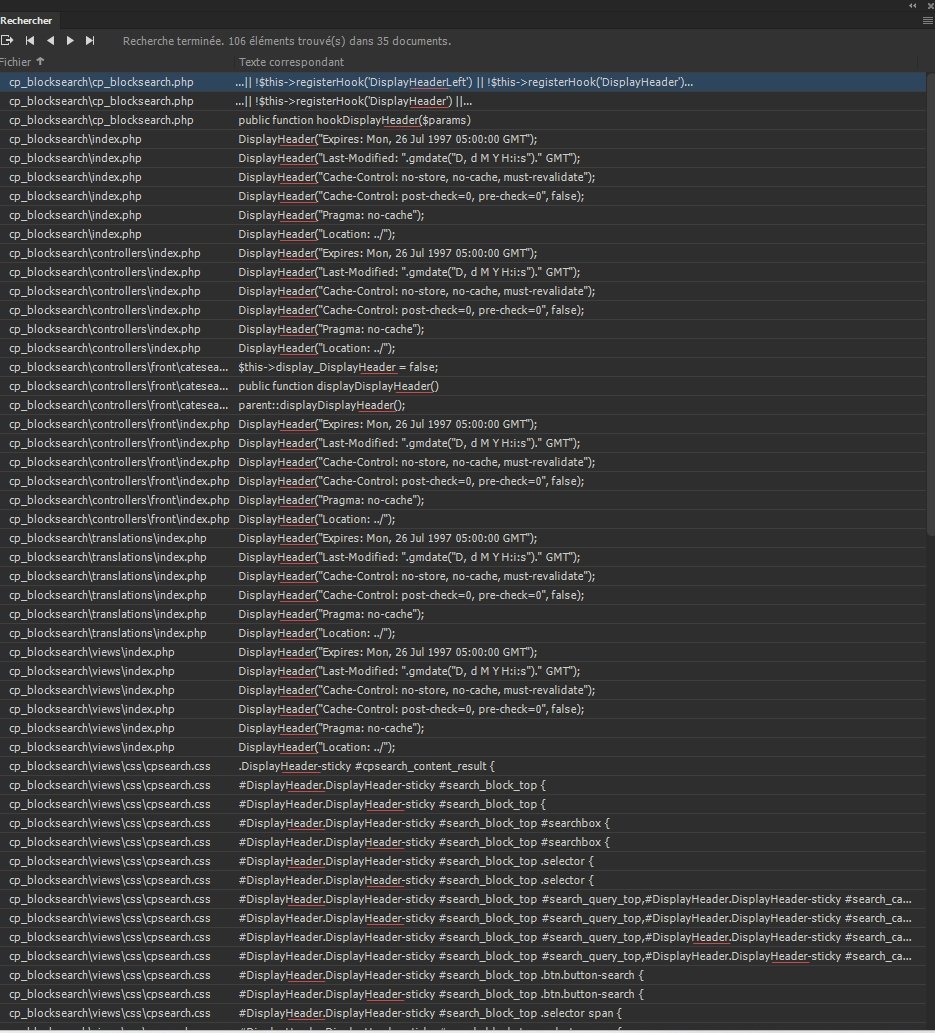935x1033 pixels.
Task: Select controllers\front\index.php 'Location: ../' result
Action: [463, 520]
